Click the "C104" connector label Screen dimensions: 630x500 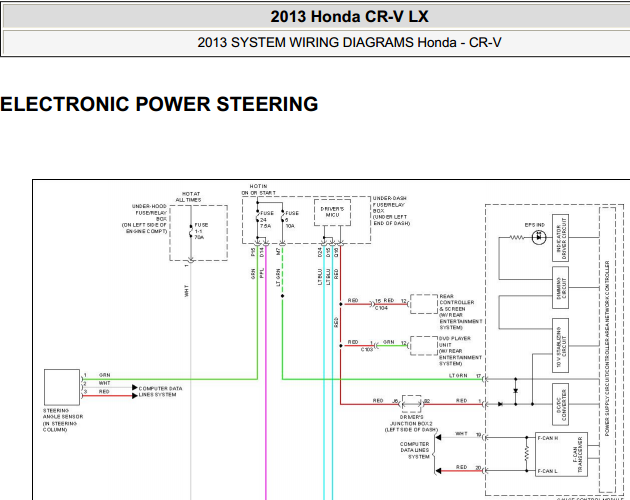381,308
